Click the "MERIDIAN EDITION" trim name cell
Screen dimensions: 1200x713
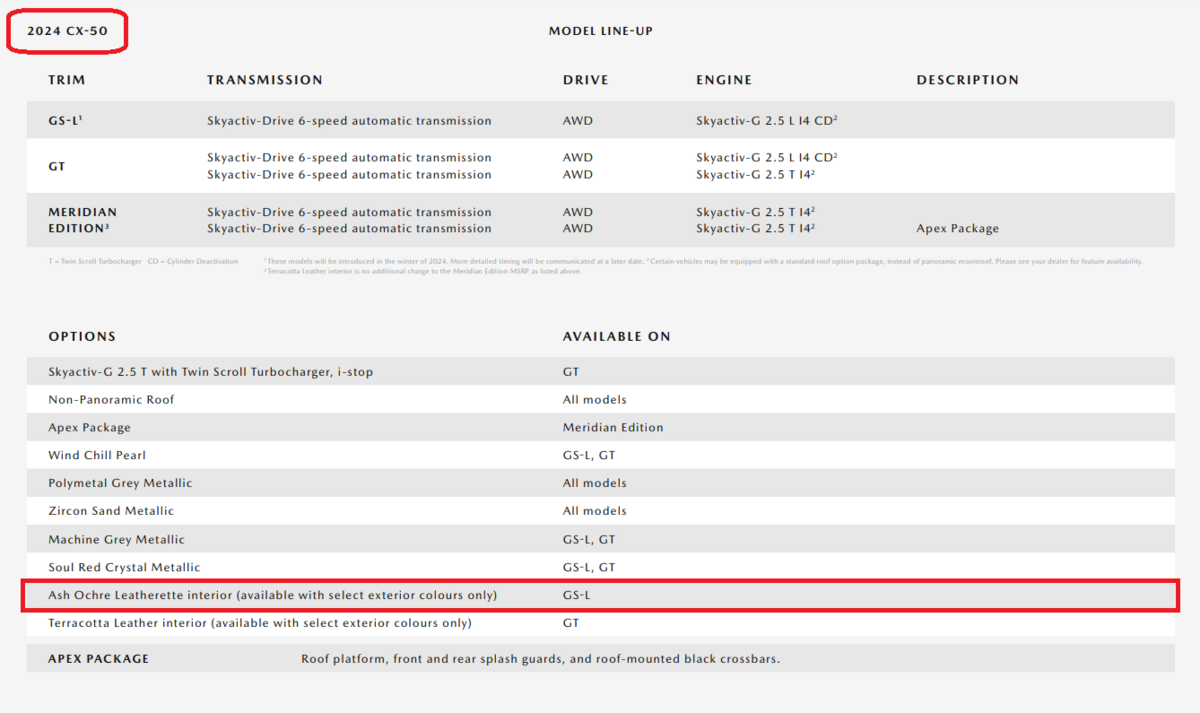82,220
